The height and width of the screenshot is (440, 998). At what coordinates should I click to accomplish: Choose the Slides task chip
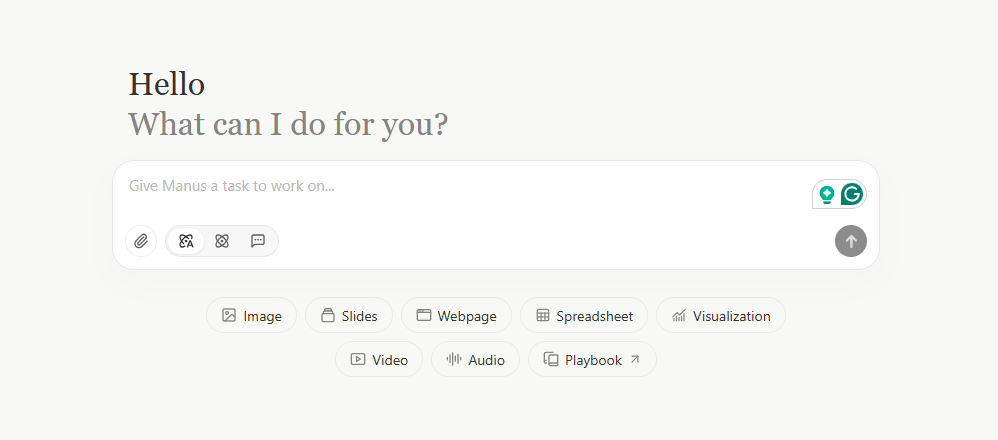click(x=348, y=316)
